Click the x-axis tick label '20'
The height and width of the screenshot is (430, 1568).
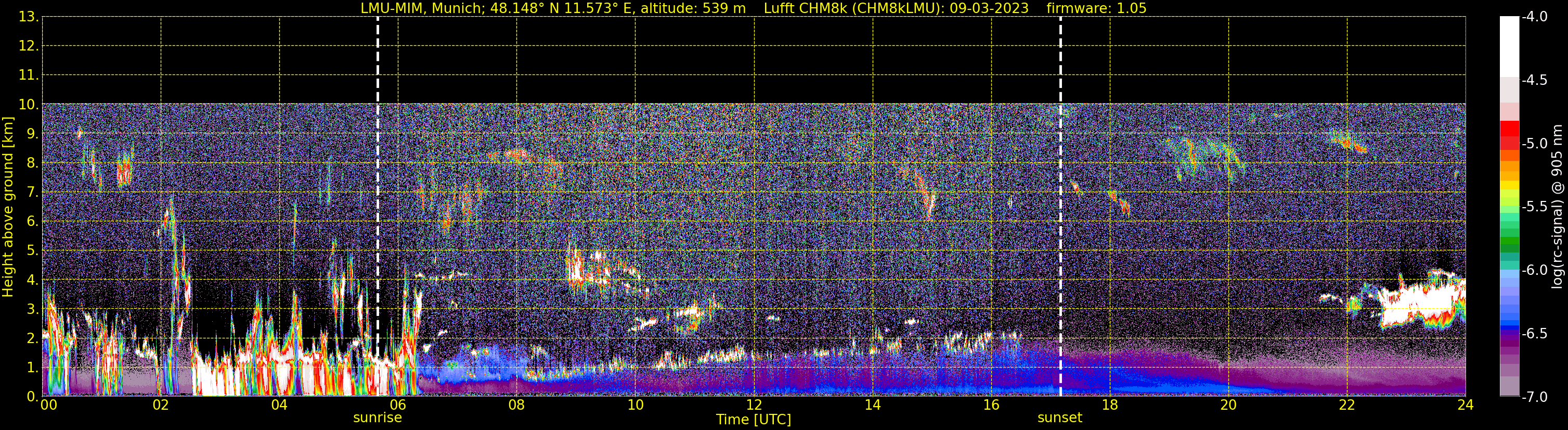pos(1228,405)
